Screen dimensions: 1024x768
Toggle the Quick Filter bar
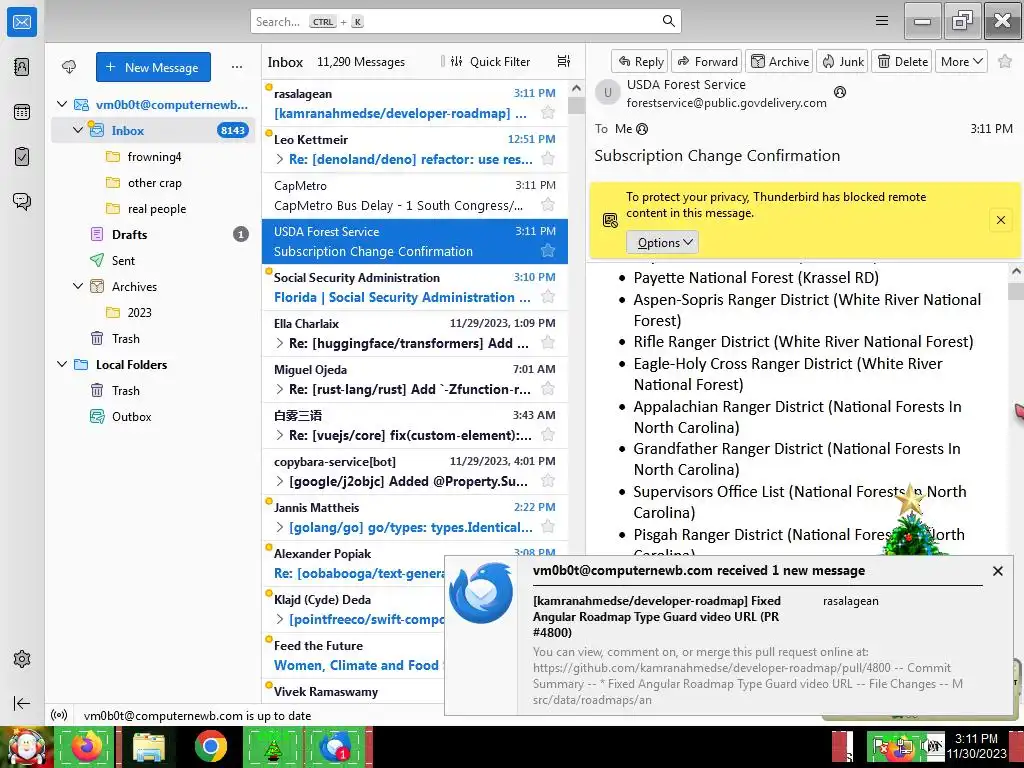[490, 61]
